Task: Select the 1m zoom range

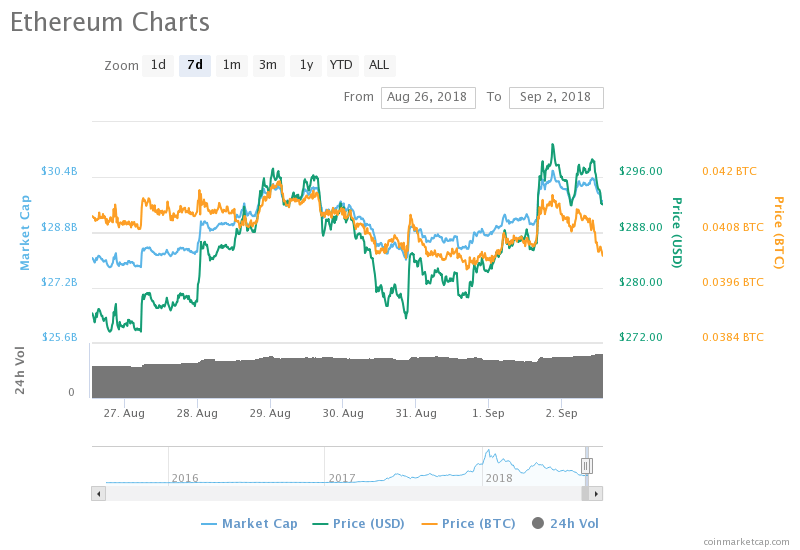Action: 232,65
